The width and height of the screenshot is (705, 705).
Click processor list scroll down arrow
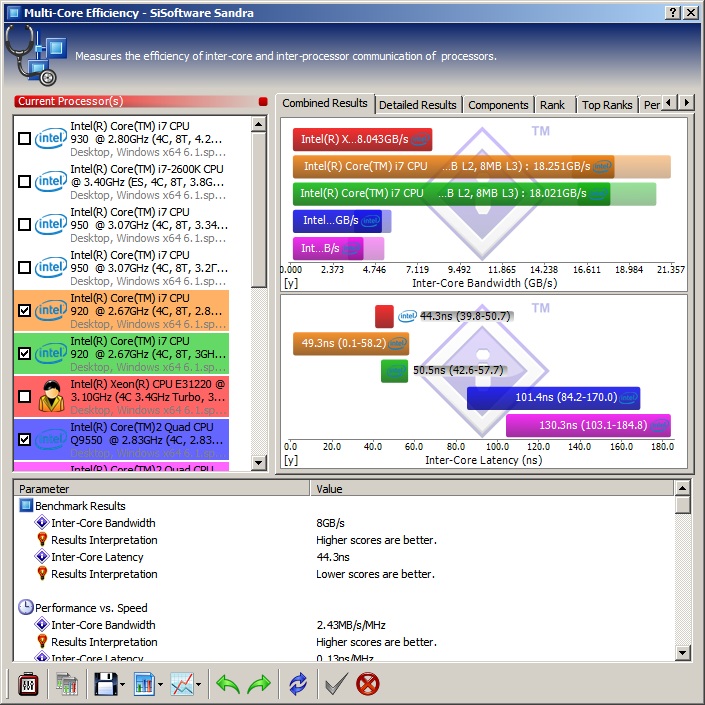259,462
